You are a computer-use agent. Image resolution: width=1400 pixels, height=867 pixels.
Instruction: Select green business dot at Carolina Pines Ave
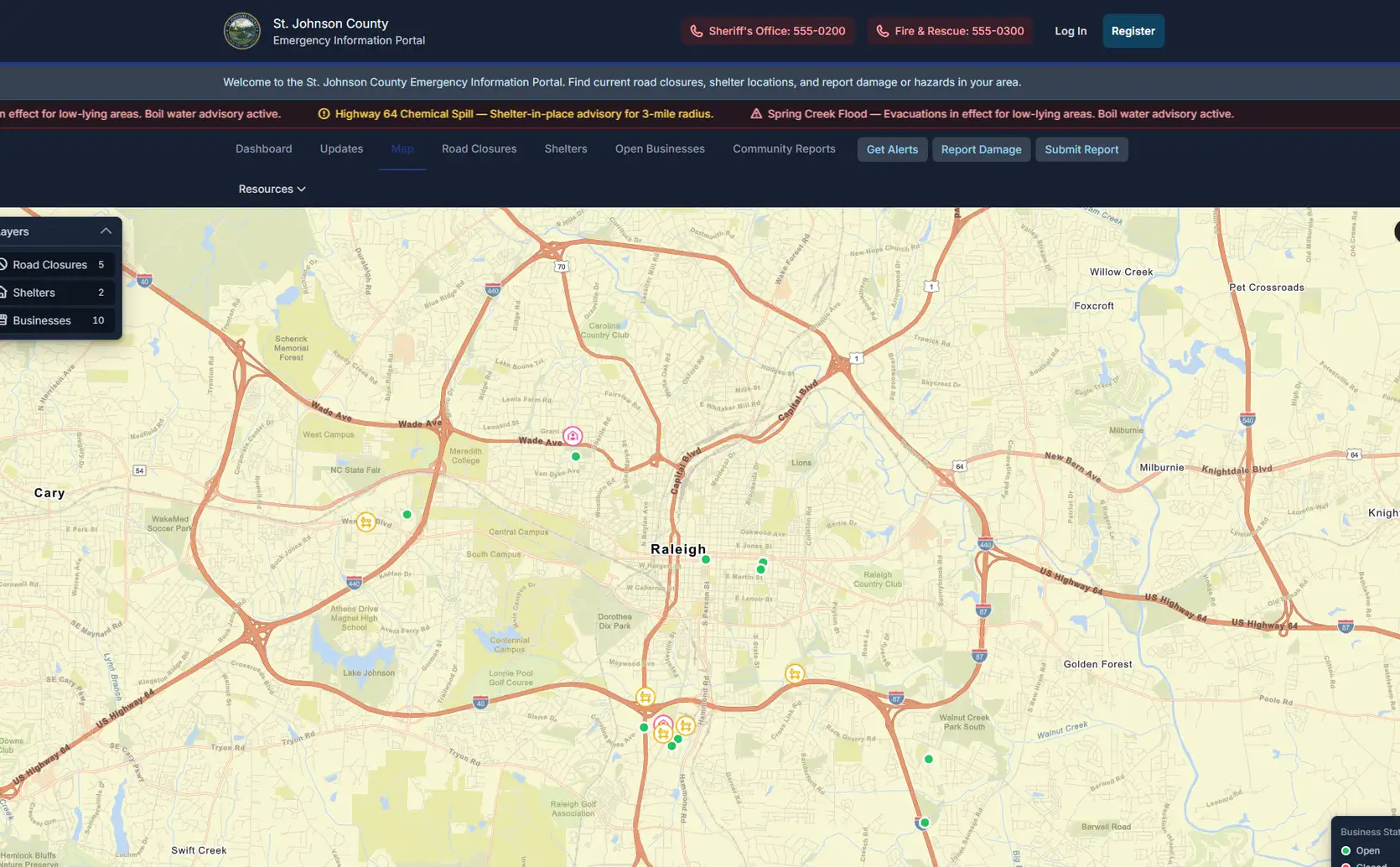(644, 728)
